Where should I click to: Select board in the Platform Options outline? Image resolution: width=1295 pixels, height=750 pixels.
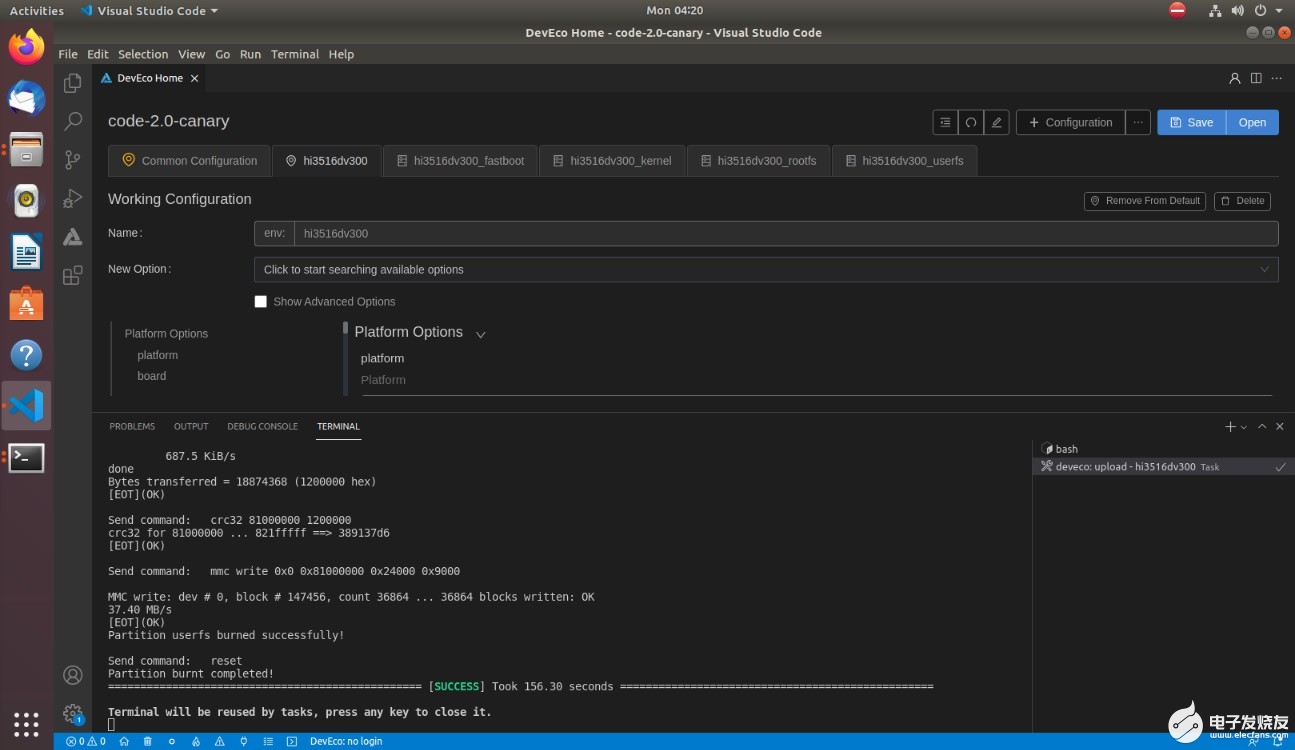pos(152,376)
